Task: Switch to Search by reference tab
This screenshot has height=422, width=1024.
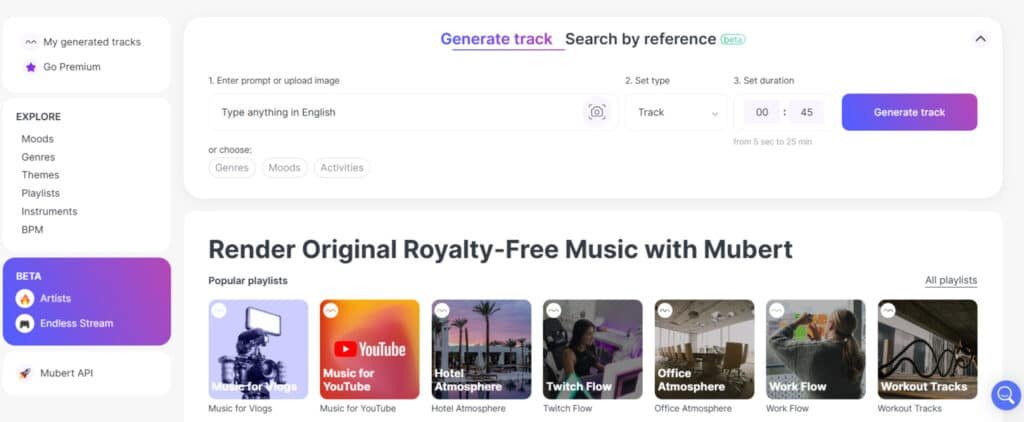Action: pos(641,39)
